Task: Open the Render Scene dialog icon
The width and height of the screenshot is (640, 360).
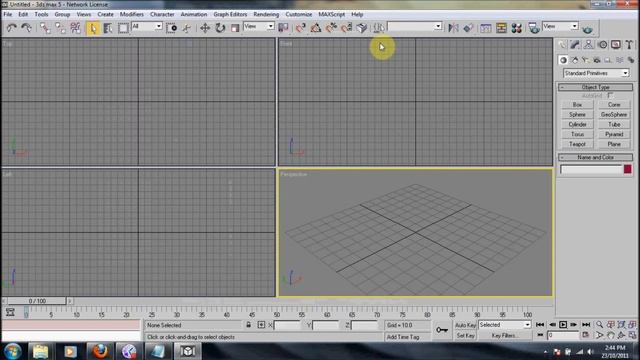Action: tap(534, 28)
